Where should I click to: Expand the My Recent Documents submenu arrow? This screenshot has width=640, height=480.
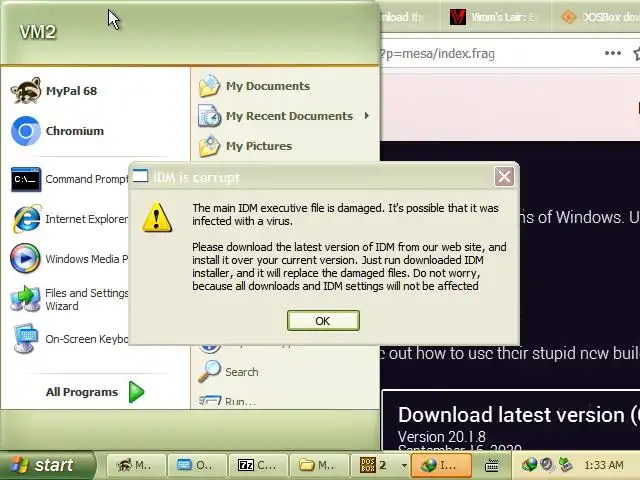click(367, 116)
